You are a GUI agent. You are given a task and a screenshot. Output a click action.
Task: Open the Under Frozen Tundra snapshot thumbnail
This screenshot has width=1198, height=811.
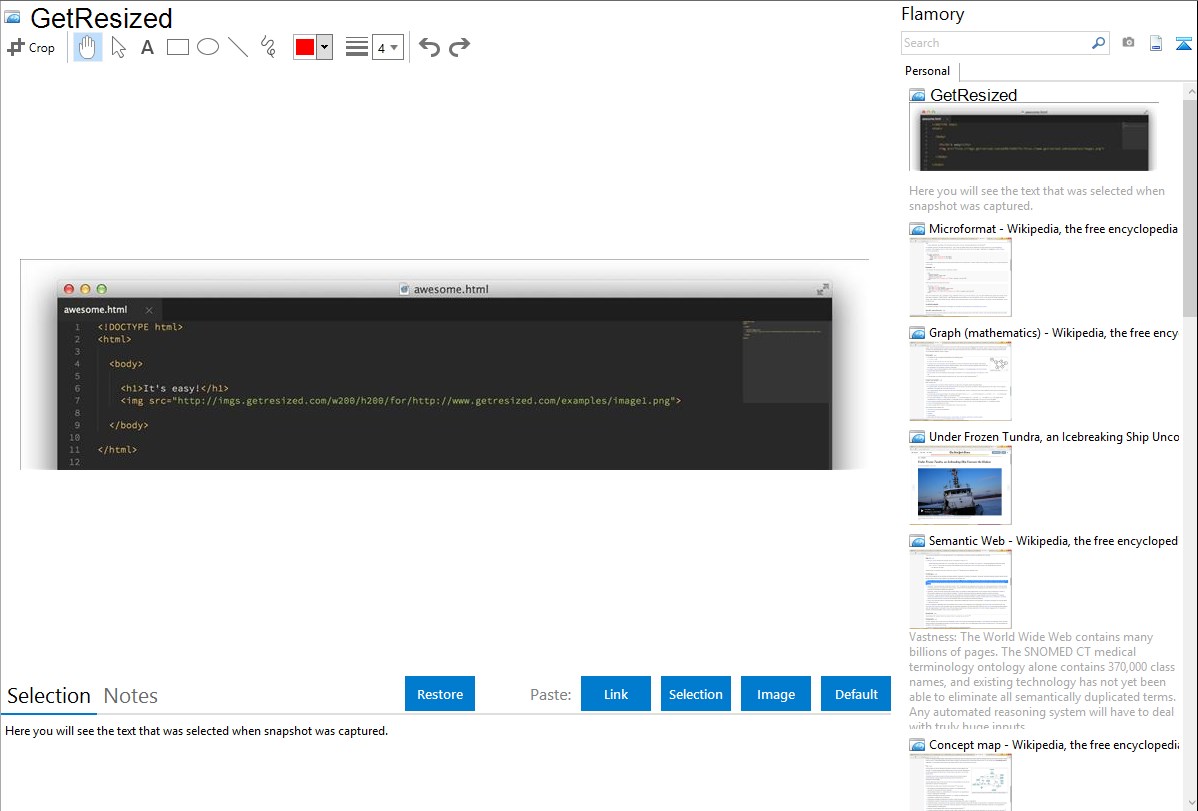pos(960,485)
